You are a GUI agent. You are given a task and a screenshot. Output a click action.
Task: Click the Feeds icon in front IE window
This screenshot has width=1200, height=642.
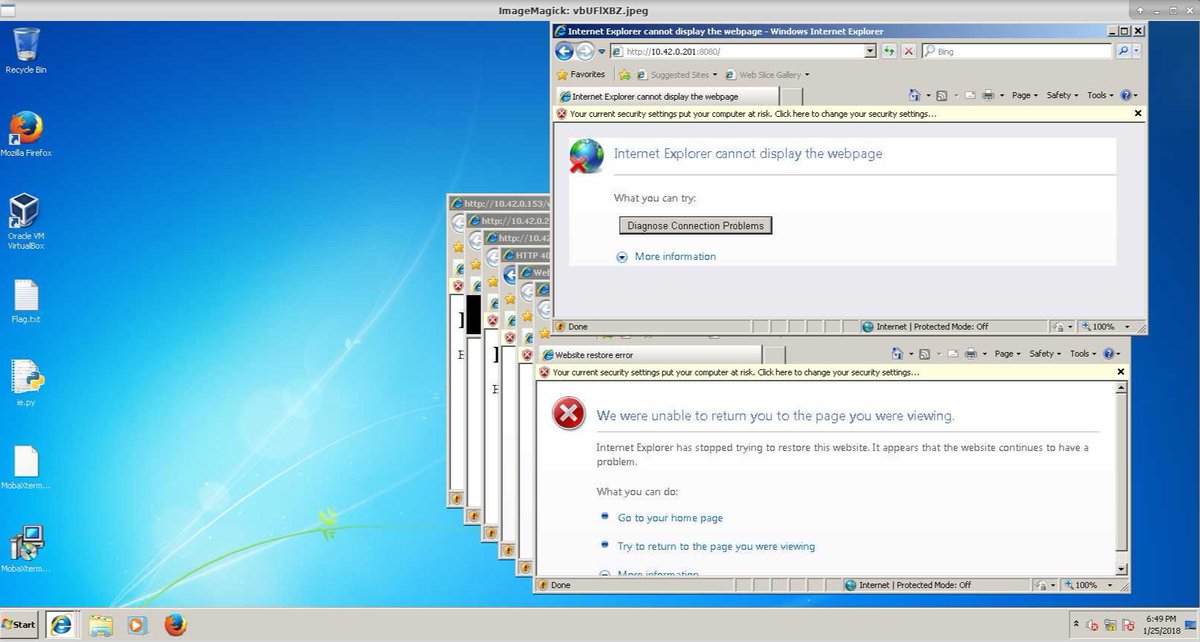coord(941,96)
